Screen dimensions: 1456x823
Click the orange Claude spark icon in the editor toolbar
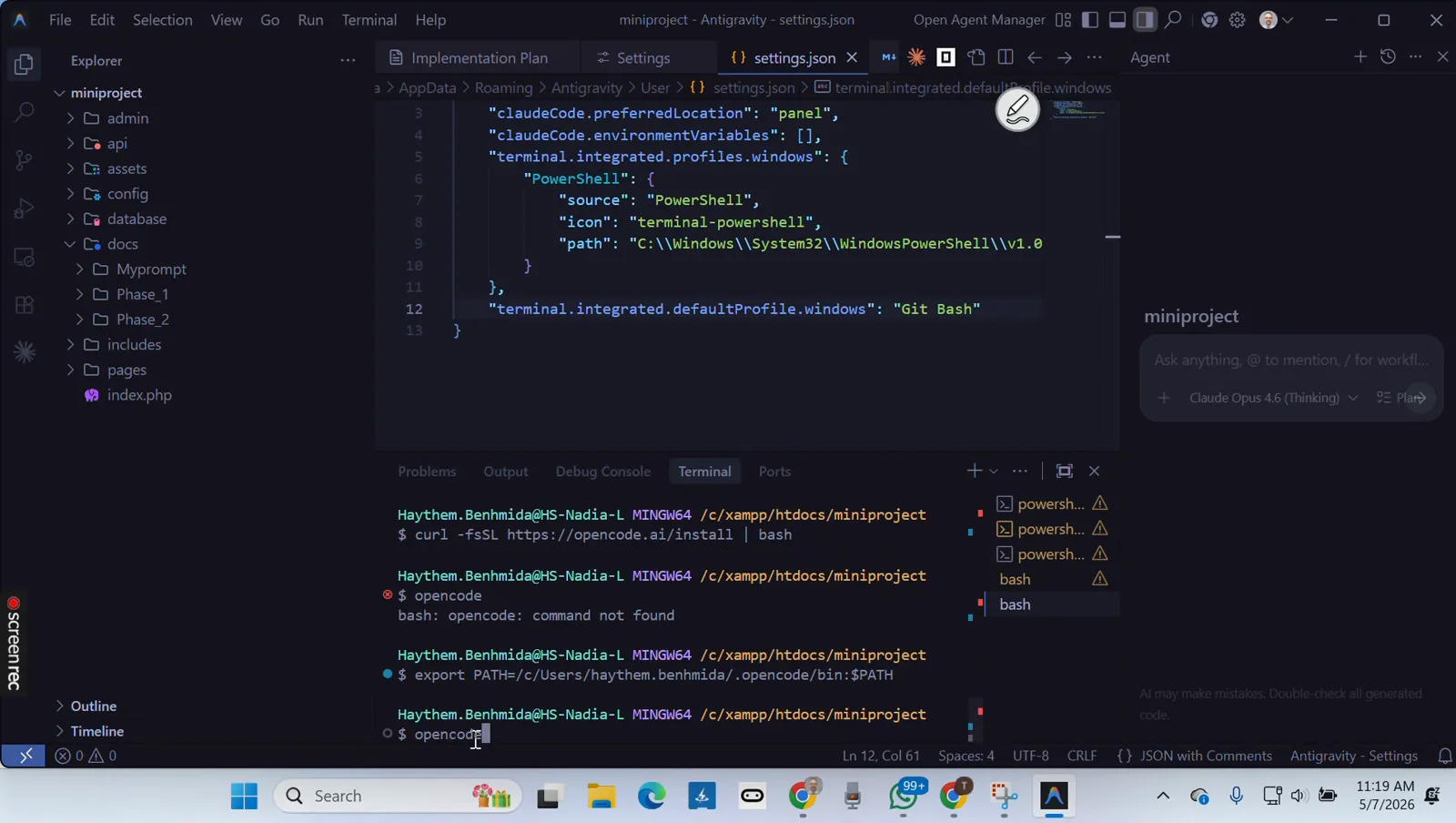click(x=916, y=57)
